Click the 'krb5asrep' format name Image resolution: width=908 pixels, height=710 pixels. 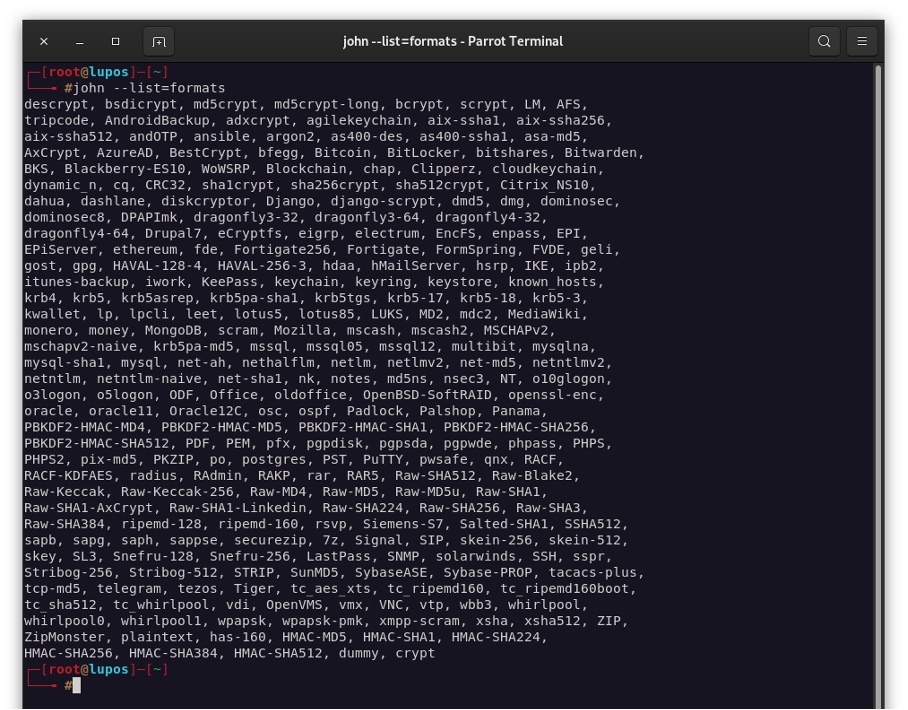pyautogui.click(x=157, y=298)
